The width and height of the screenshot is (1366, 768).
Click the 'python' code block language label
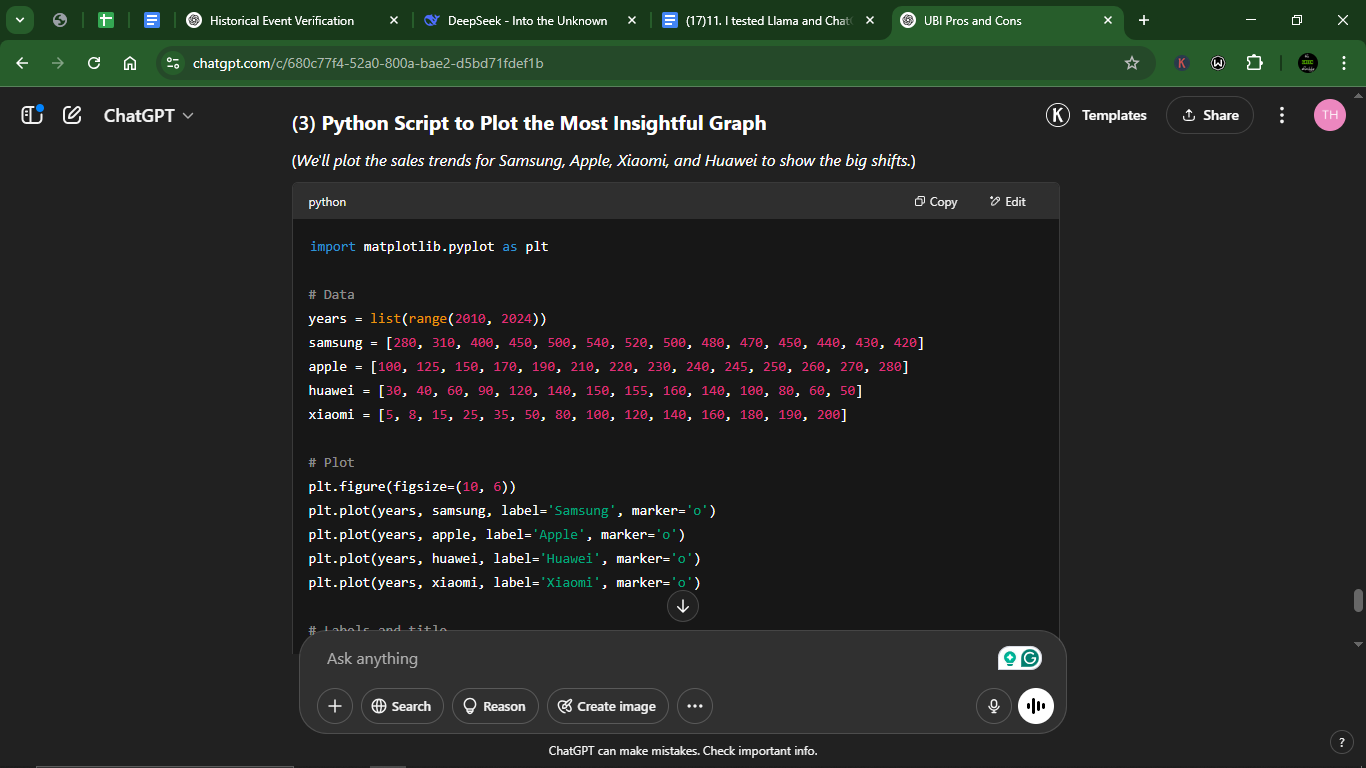pos(327,202)
